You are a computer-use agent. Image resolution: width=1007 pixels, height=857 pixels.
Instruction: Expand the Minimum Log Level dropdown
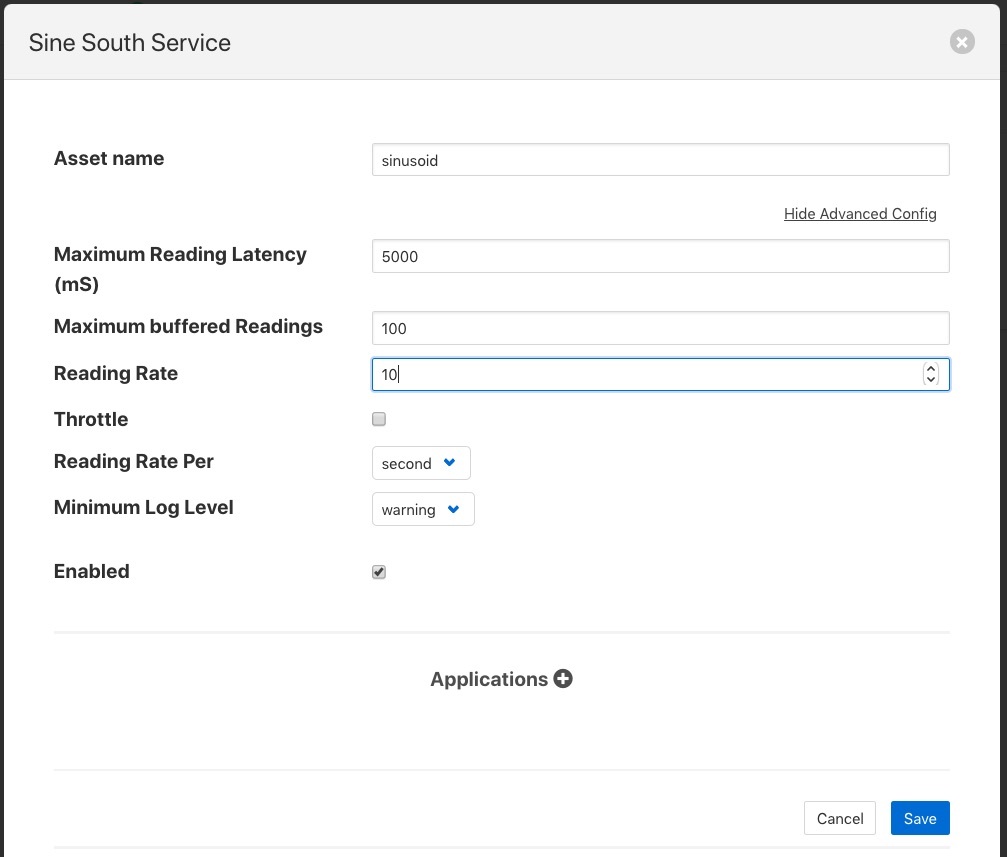(422, 510)
